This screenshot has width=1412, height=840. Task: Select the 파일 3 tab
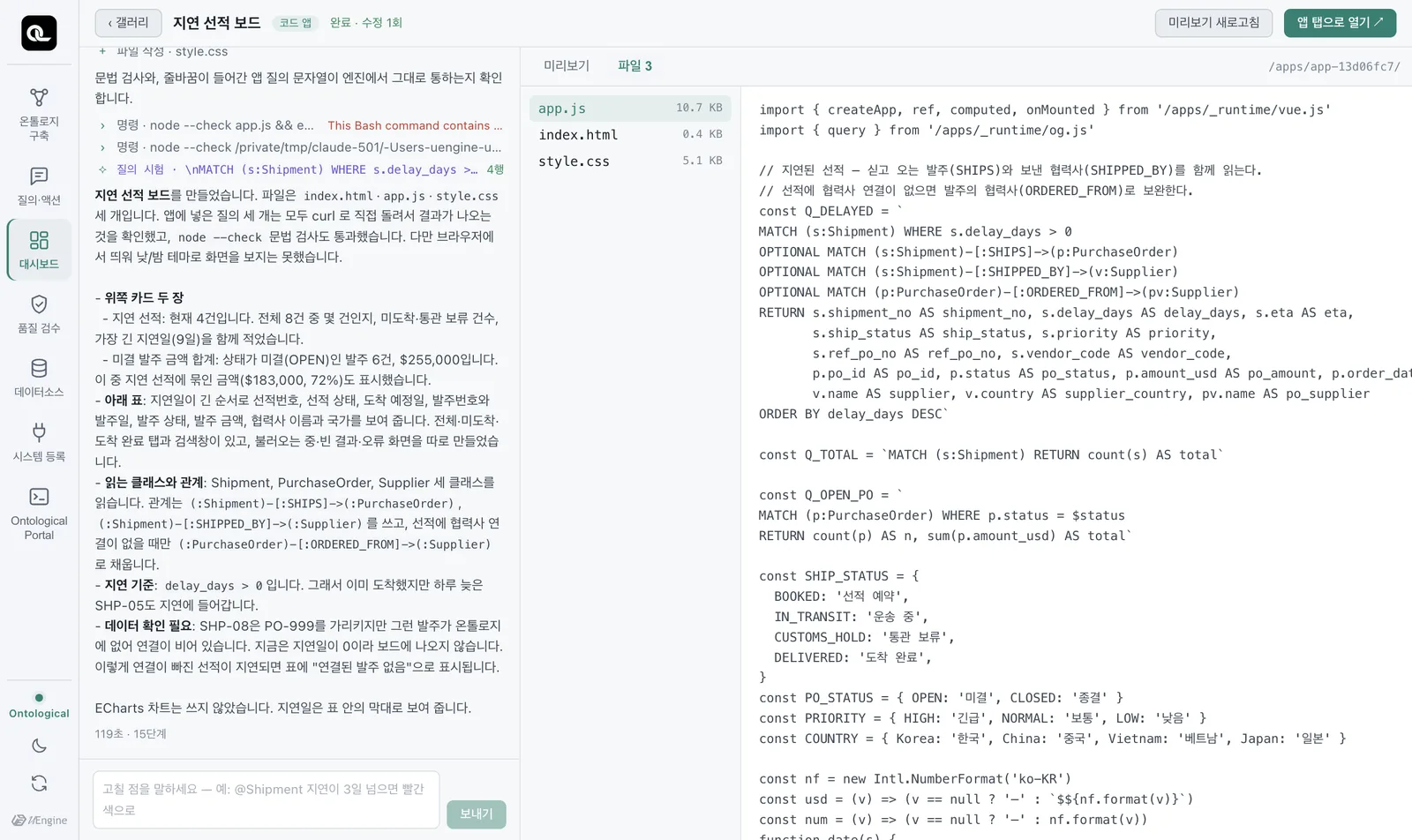[635, 66]
